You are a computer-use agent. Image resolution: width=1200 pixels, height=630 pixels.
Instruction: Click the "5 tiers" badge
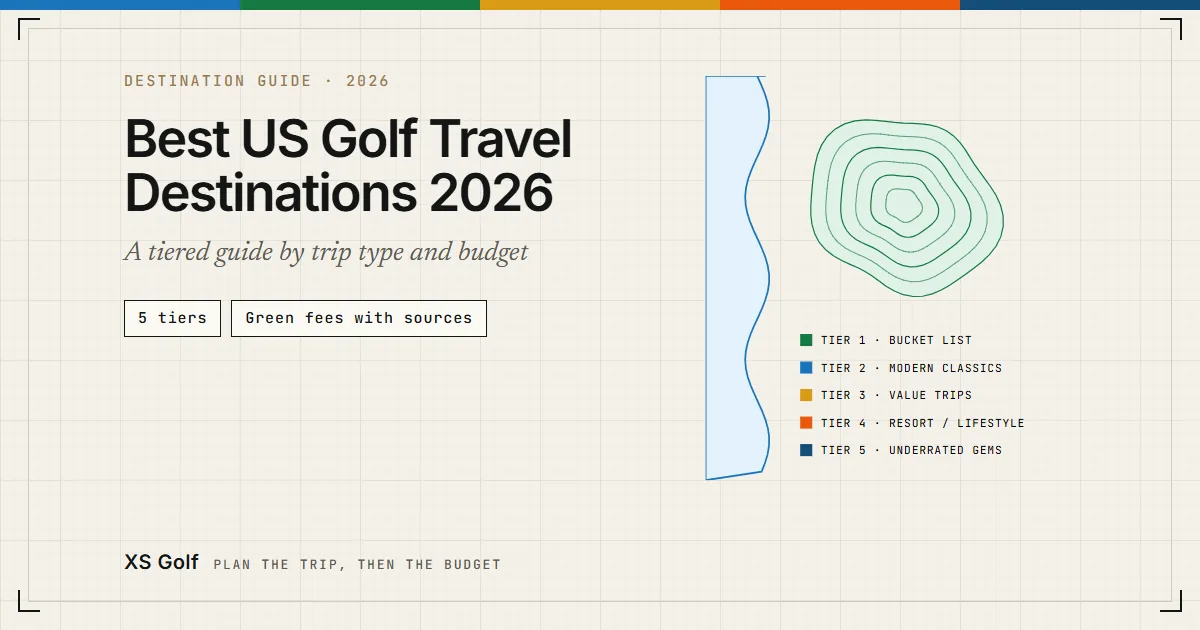pos(172,318)
